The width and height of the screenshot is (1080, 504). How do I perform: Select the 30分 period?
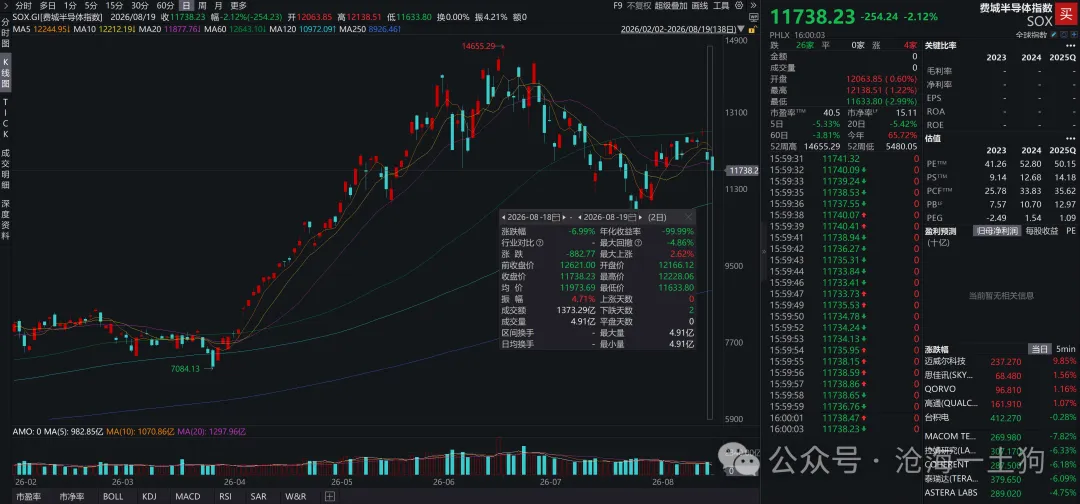pos(140,6)
